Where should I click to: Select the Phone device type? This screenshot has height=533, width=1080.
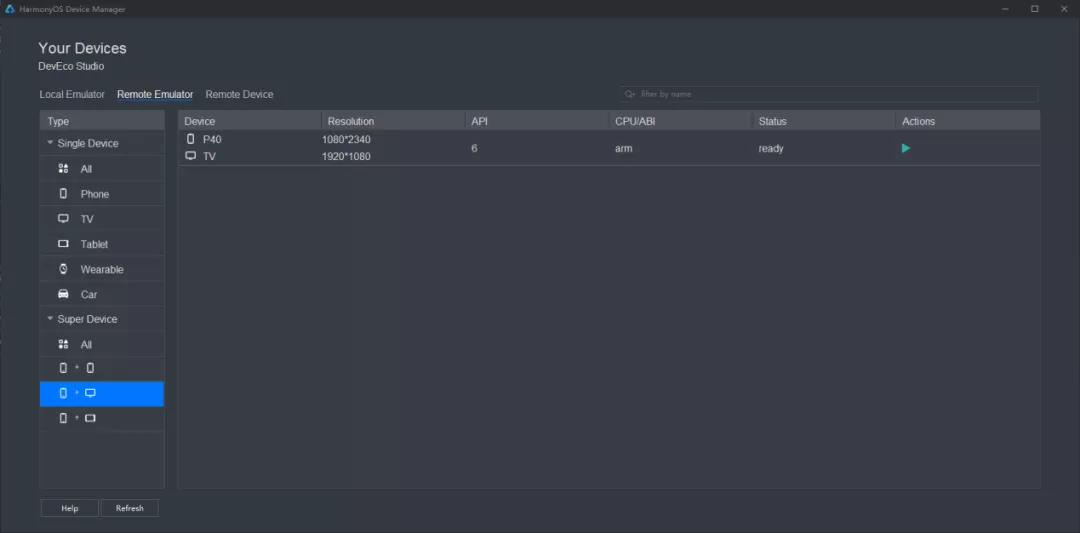click(102, 194)
